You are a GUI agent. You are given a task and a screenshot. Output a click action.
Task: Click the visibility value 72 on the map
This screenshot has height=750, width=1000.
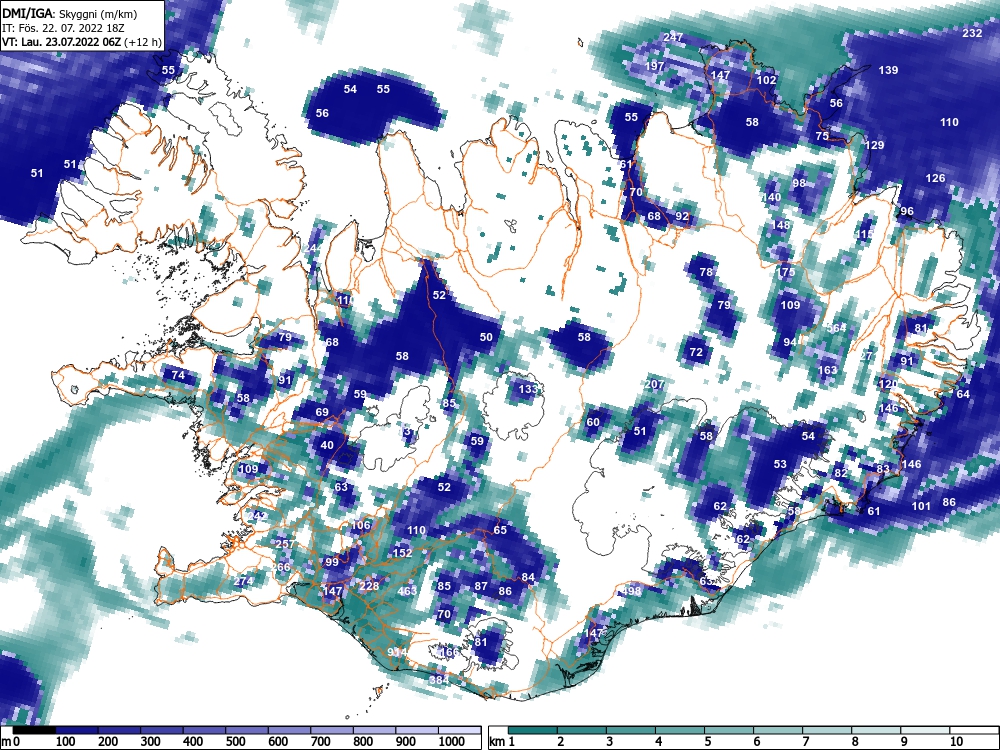pyautogui.click(x=696, y=351)
